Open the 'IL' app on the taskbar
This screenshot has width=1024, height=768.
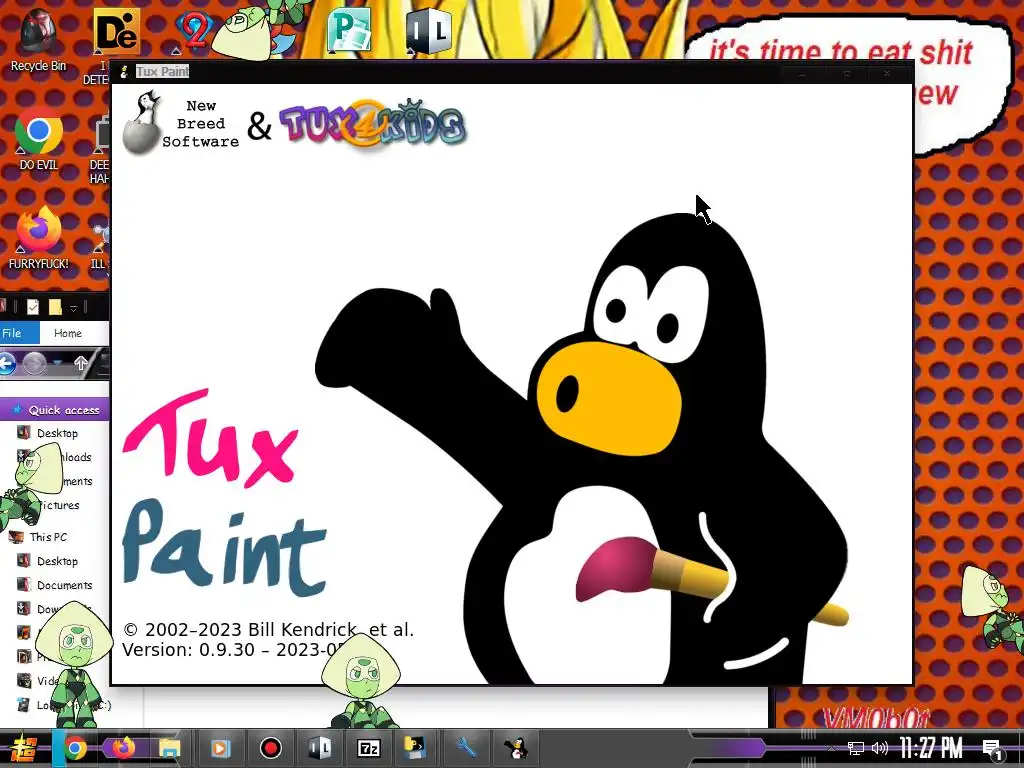point(319,748)
